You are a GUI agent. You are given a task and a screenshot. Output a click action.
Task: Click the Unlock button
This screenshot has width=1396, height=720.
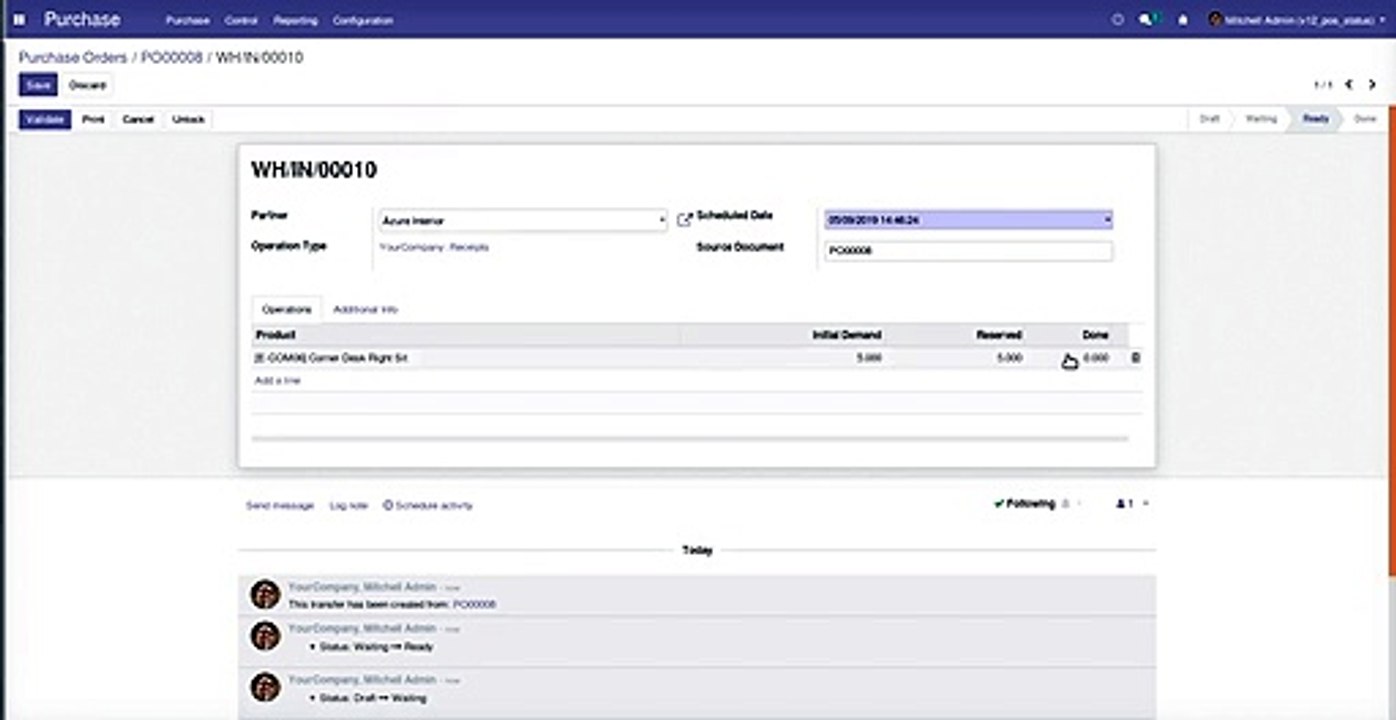188,119
